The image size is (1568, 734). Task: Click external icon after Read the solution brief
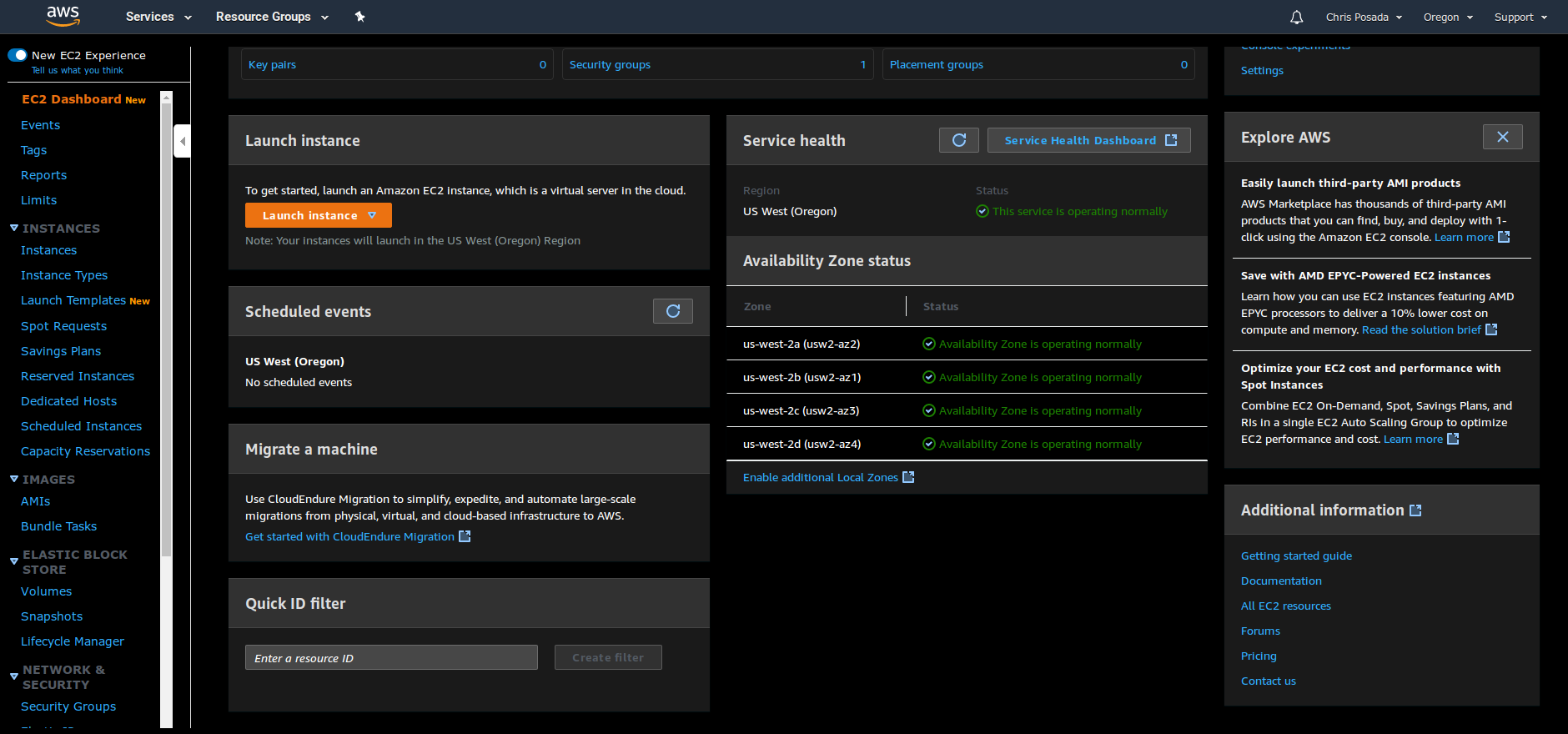1491,329
